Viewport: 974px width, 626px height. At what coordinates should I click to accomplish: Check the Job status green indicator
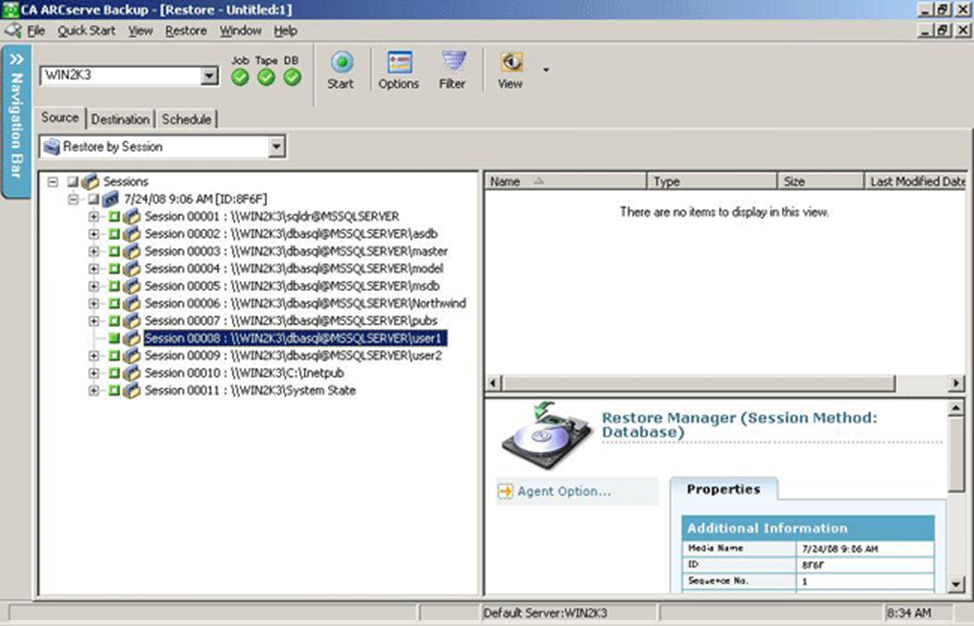click(240, 78)
